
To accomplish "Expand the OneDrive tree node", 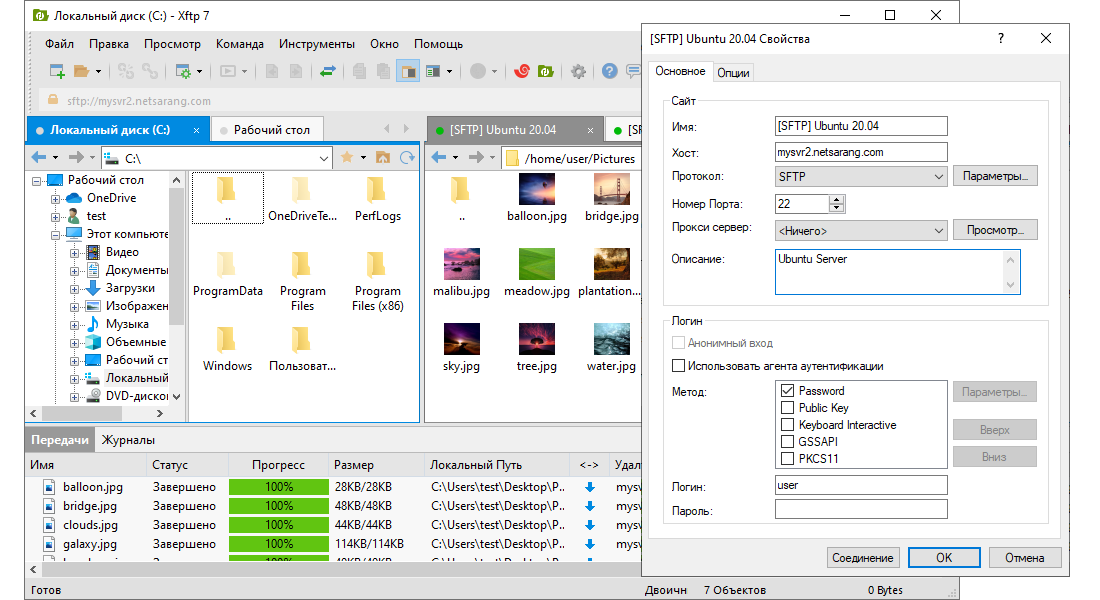I will click(x=55, y=199).
